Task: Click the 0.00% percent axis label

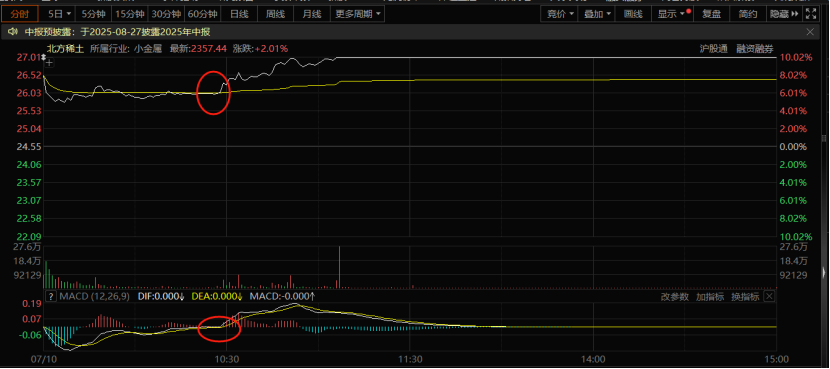Action: click(792, 147)
